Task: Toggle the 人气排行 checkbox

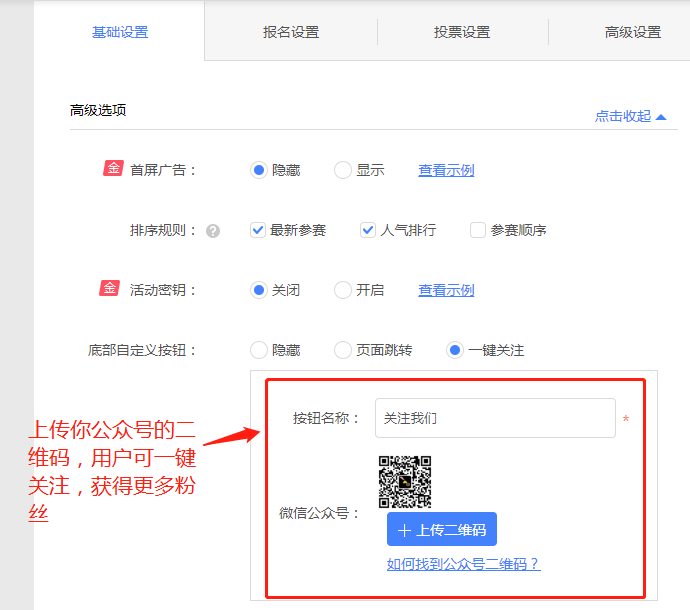Action: pos(367,230)
